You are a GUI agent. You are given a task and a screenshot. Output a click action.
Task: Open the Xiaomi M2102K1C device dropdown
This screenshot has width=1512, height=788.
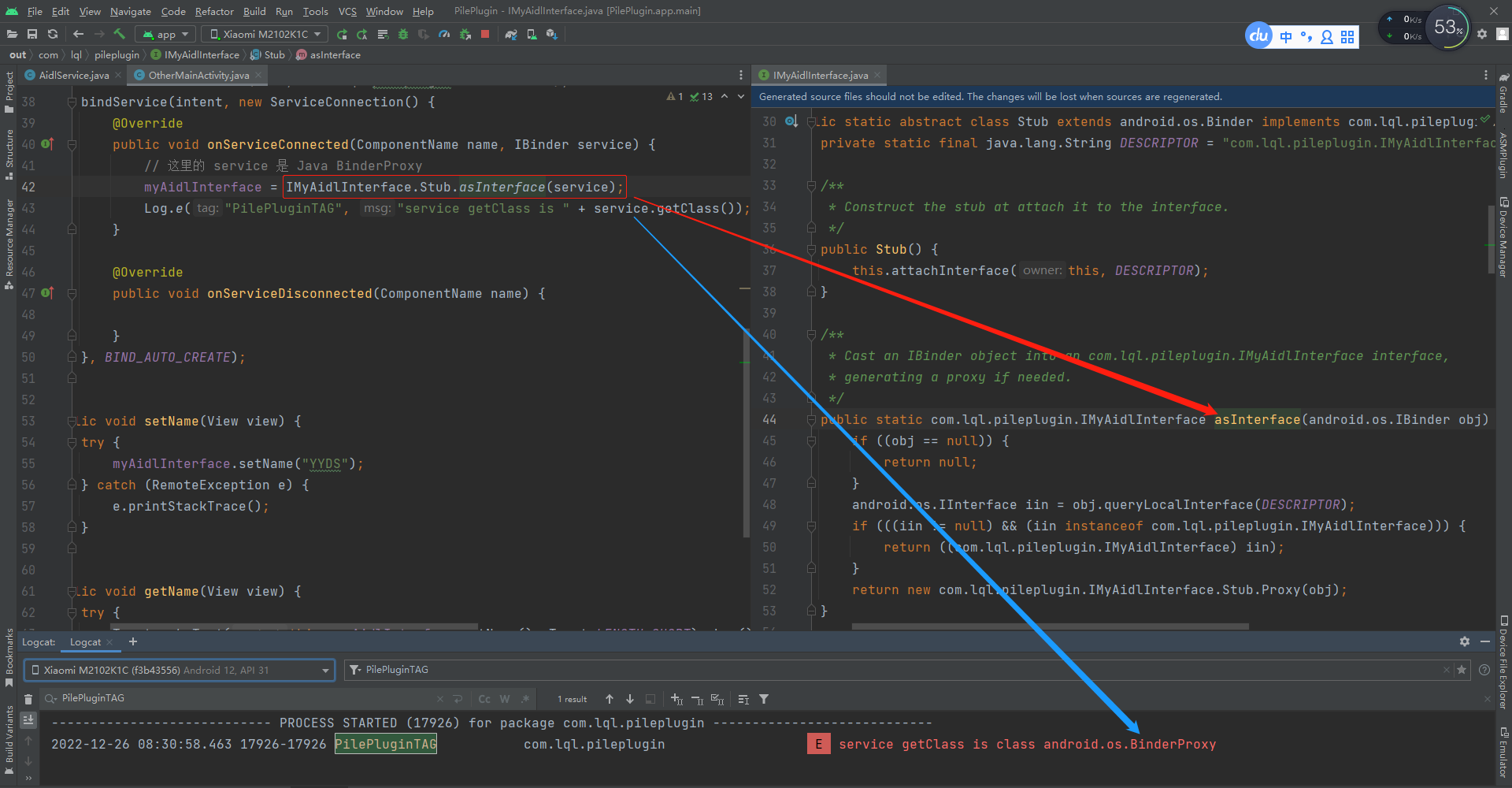tap(264, 34)
